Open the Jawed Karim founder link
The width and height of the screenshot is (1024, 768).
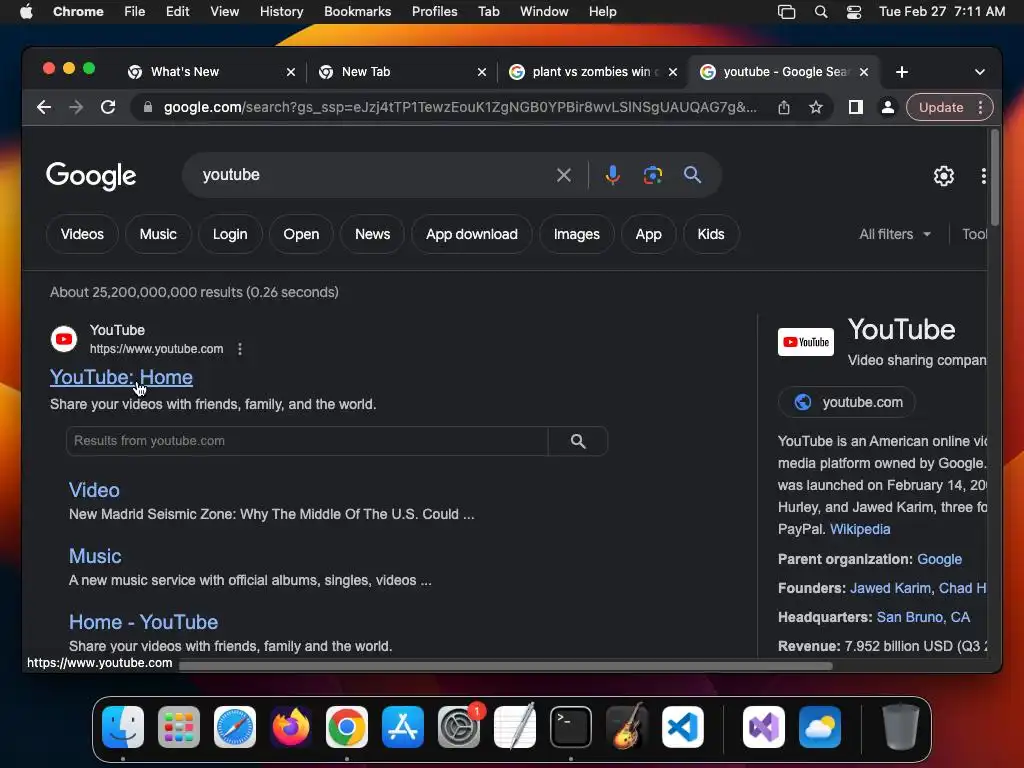click(890, 588)
